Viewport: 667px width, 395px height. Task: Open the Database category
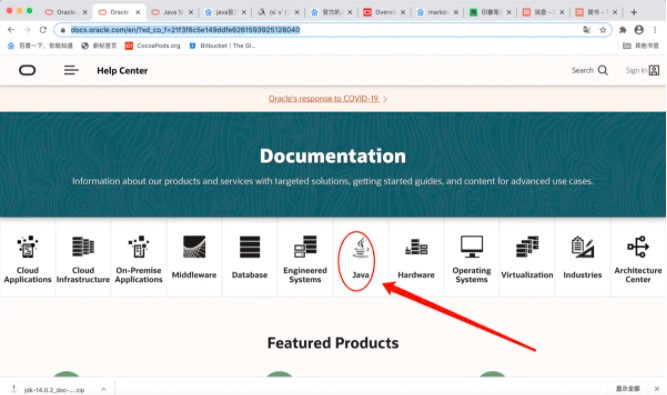(250, 257)
